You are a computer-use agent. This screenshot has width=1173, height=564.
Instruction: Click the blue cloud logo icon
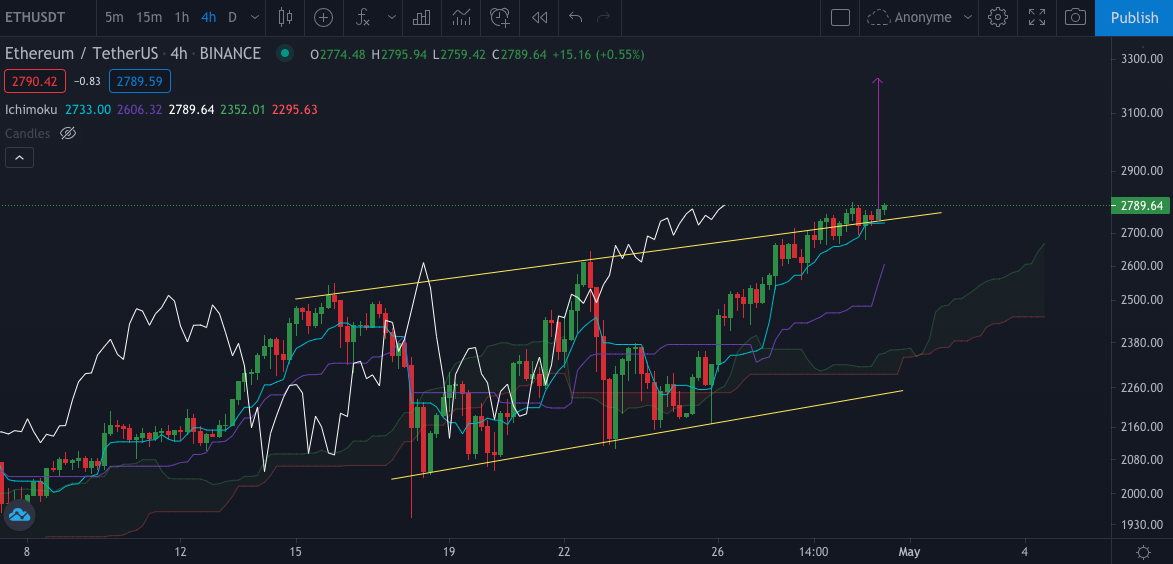[19, 515]
